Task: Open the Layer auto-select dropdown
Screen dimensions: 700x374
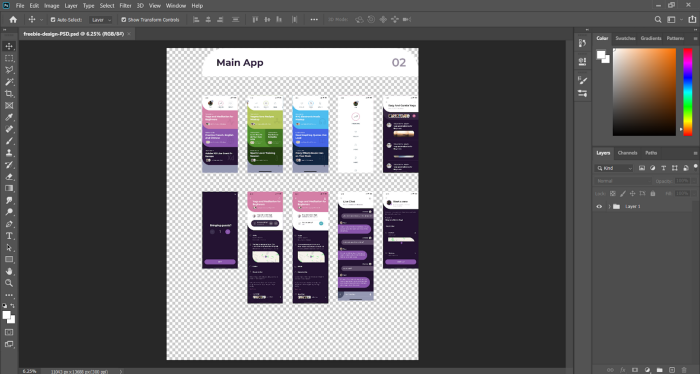Action: pos(101,20)
